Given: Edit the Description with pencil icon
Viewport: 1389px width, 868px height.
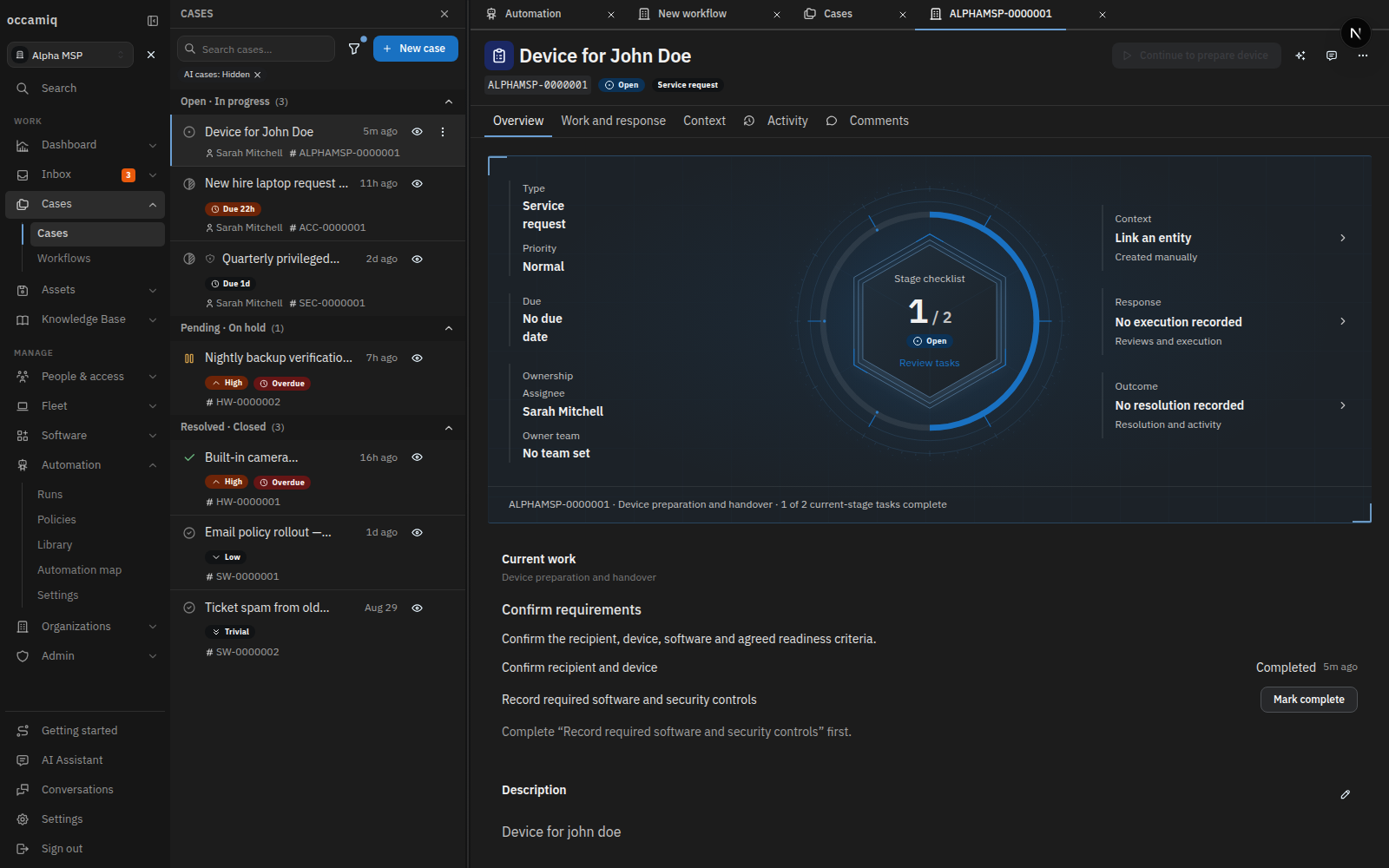Looking at the screenshot, I should 1346,794.
